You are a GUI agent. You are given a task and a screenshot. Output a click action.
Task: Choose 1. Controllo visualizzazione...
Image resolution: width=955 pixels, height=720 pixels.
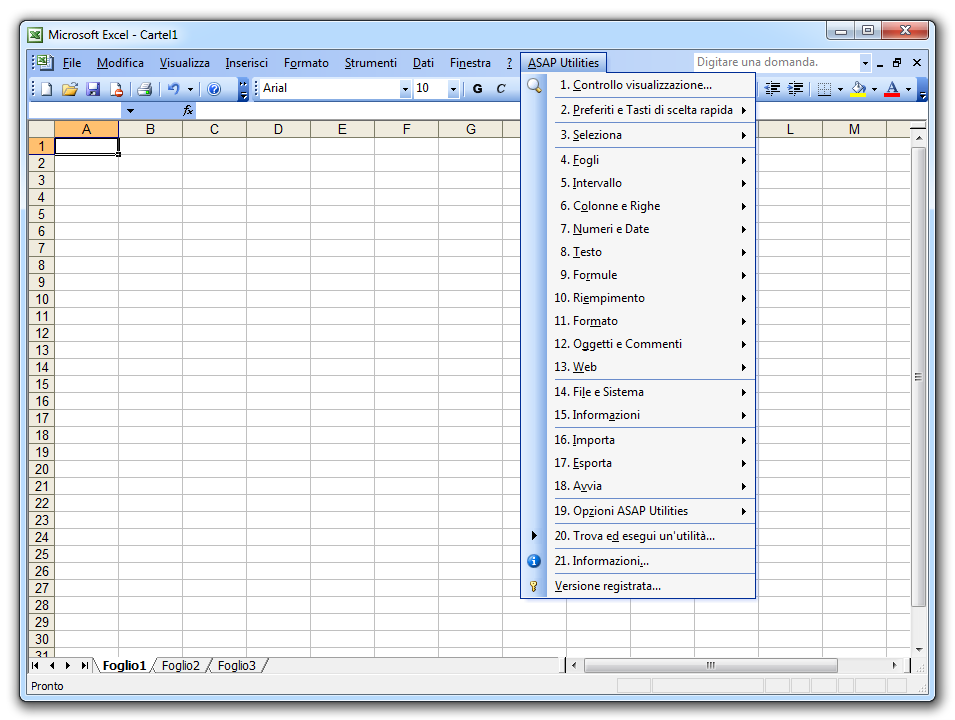638,85
